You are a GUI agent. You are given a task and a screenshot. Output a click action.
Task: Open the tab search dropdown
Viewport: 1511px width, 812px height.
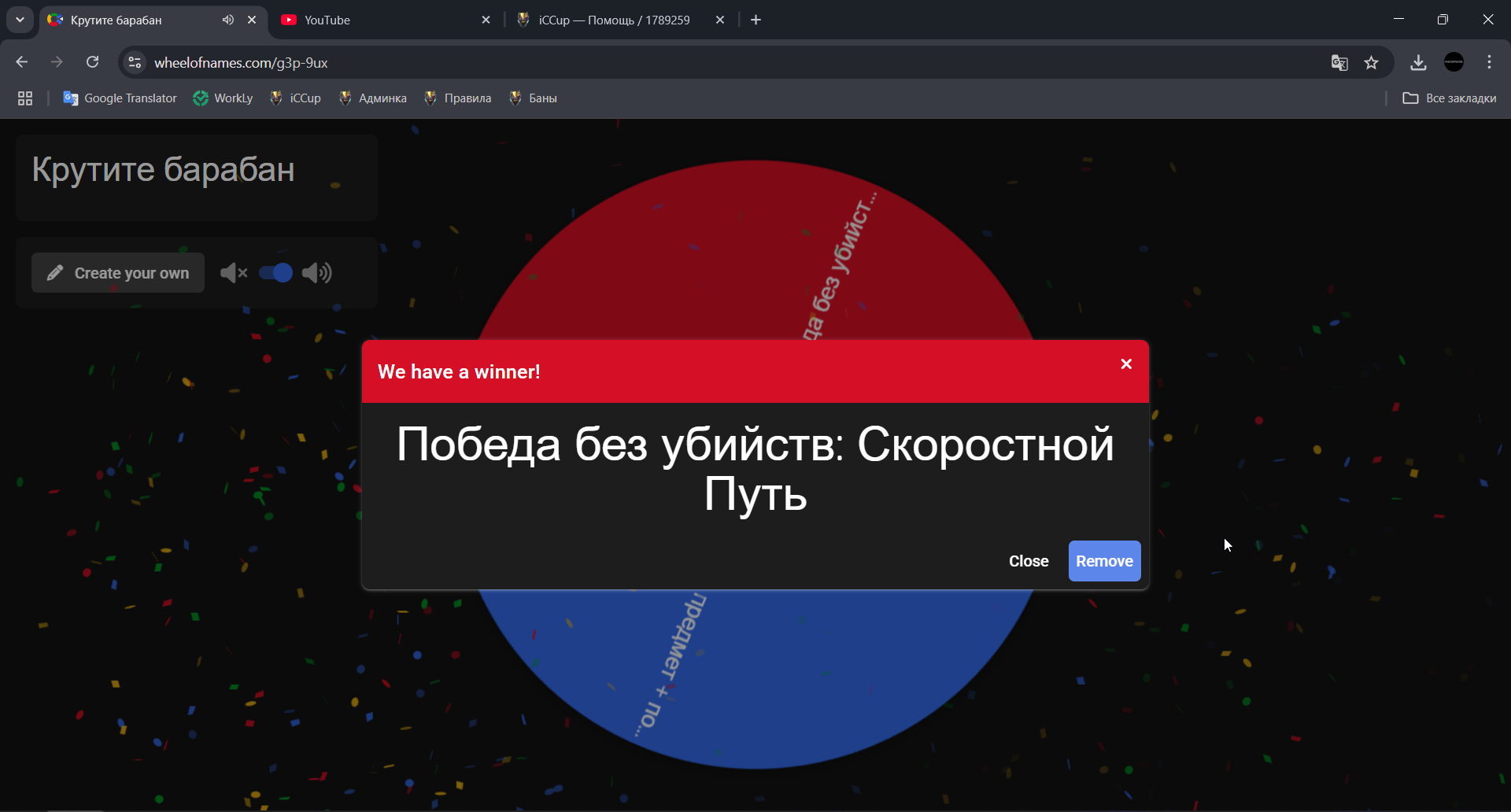coord(20,20)
